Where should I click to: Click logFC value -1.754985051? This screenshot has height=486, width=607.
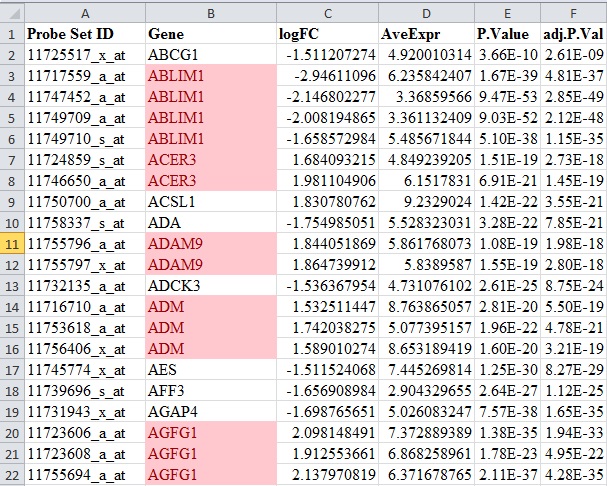point(328,223)
